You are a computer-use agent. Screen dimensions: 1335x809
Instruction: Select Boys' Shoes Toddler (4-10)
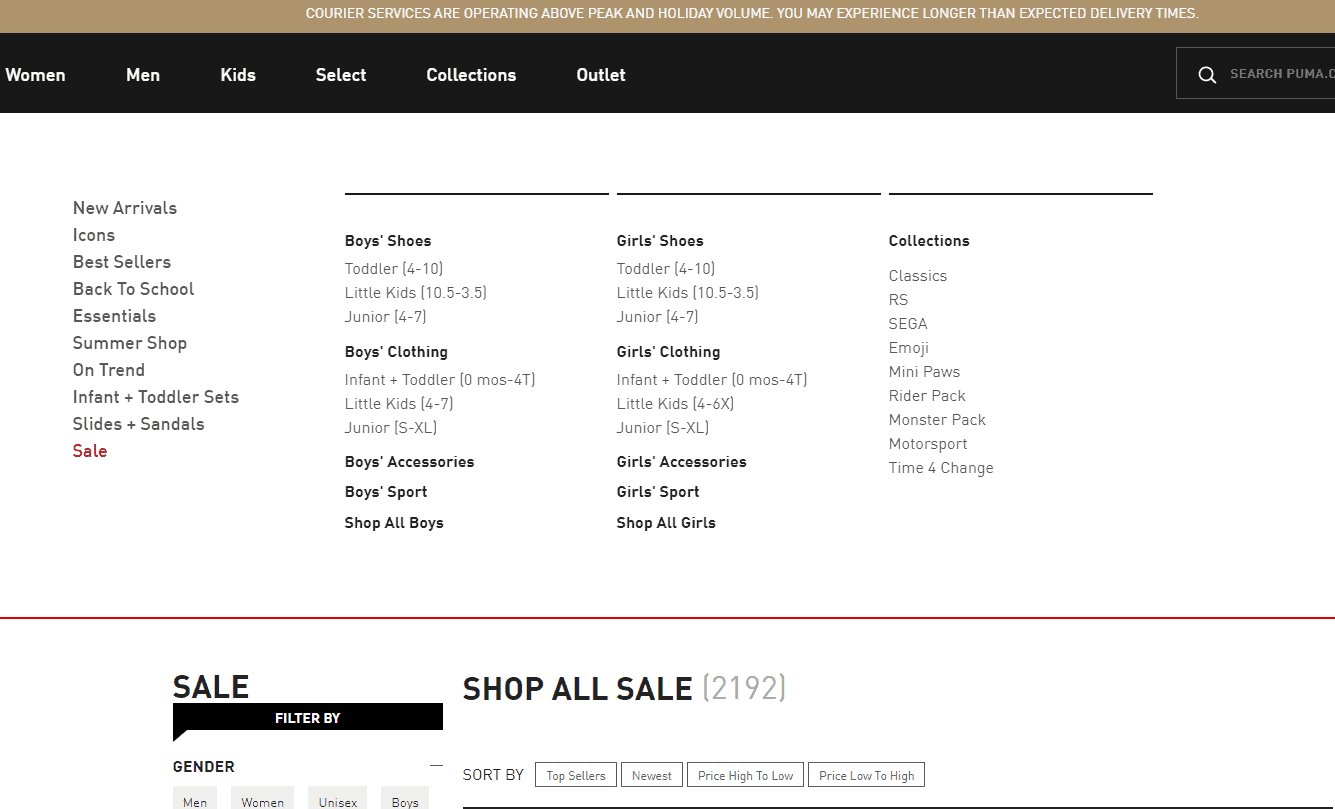pos(394,269)
